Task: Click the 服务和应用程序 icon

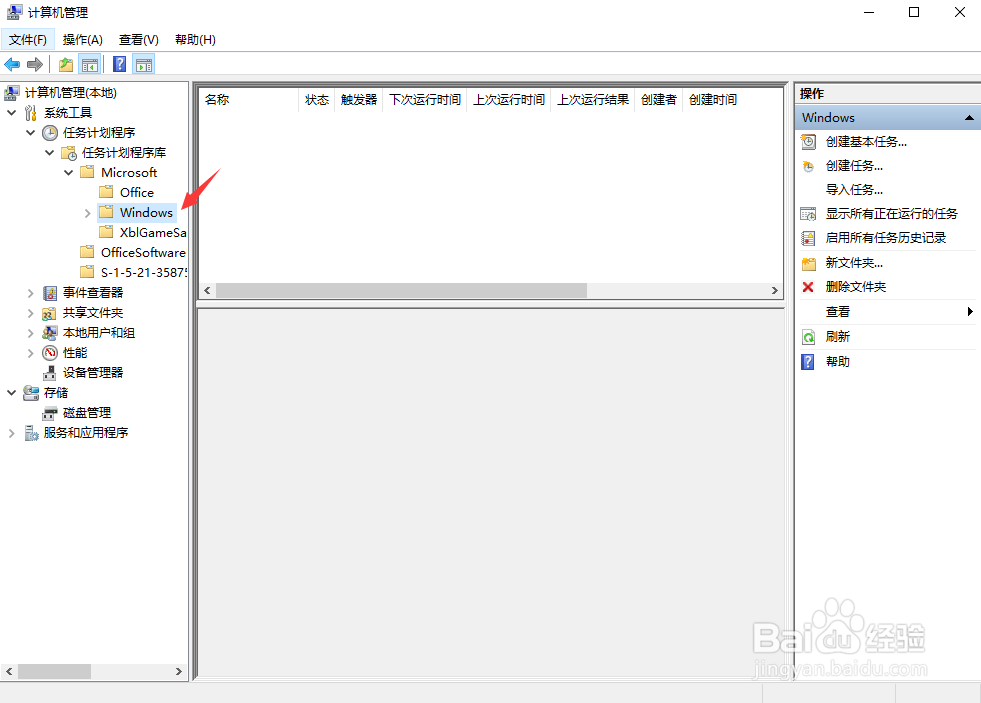Action: click(31, 433)
